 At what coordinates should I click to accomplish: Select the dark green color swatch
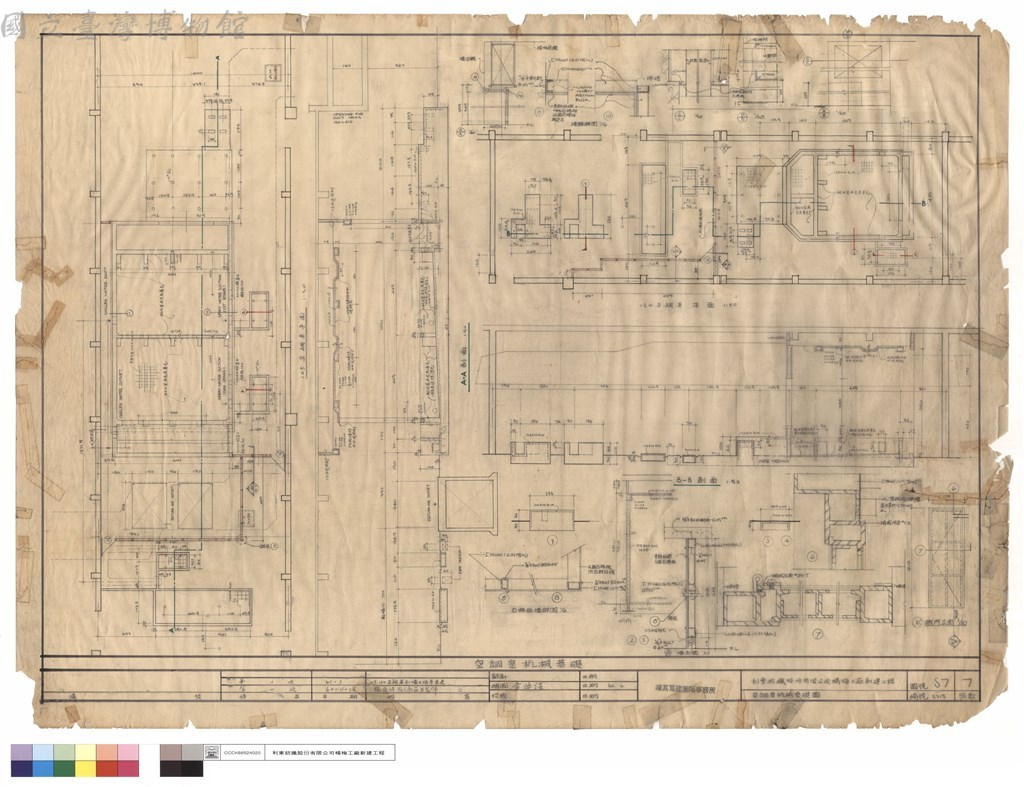[x=64, y=769]
